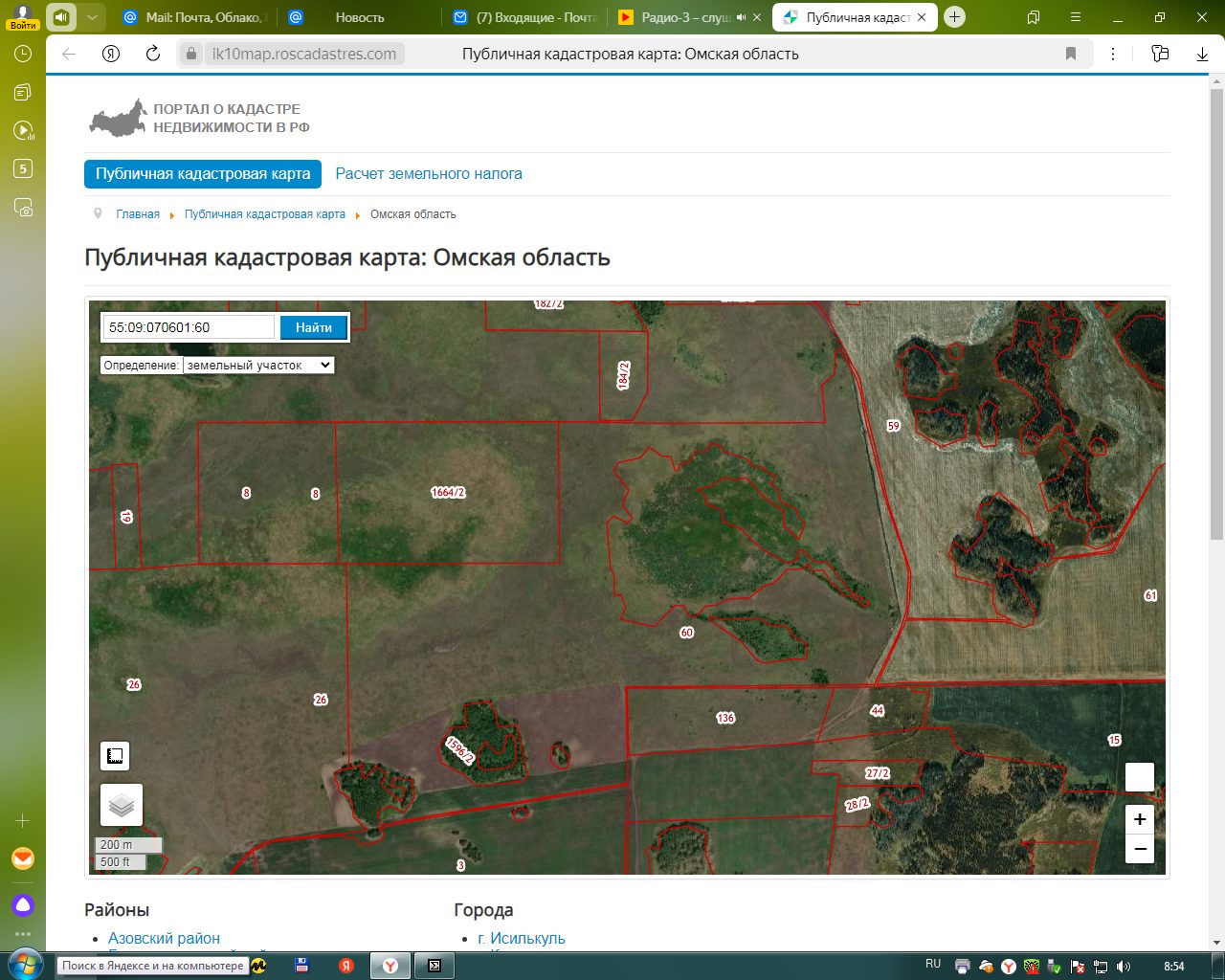Expand the arrow next to the speaker button
Screen dimensions: 1225x980
[92, 17]
